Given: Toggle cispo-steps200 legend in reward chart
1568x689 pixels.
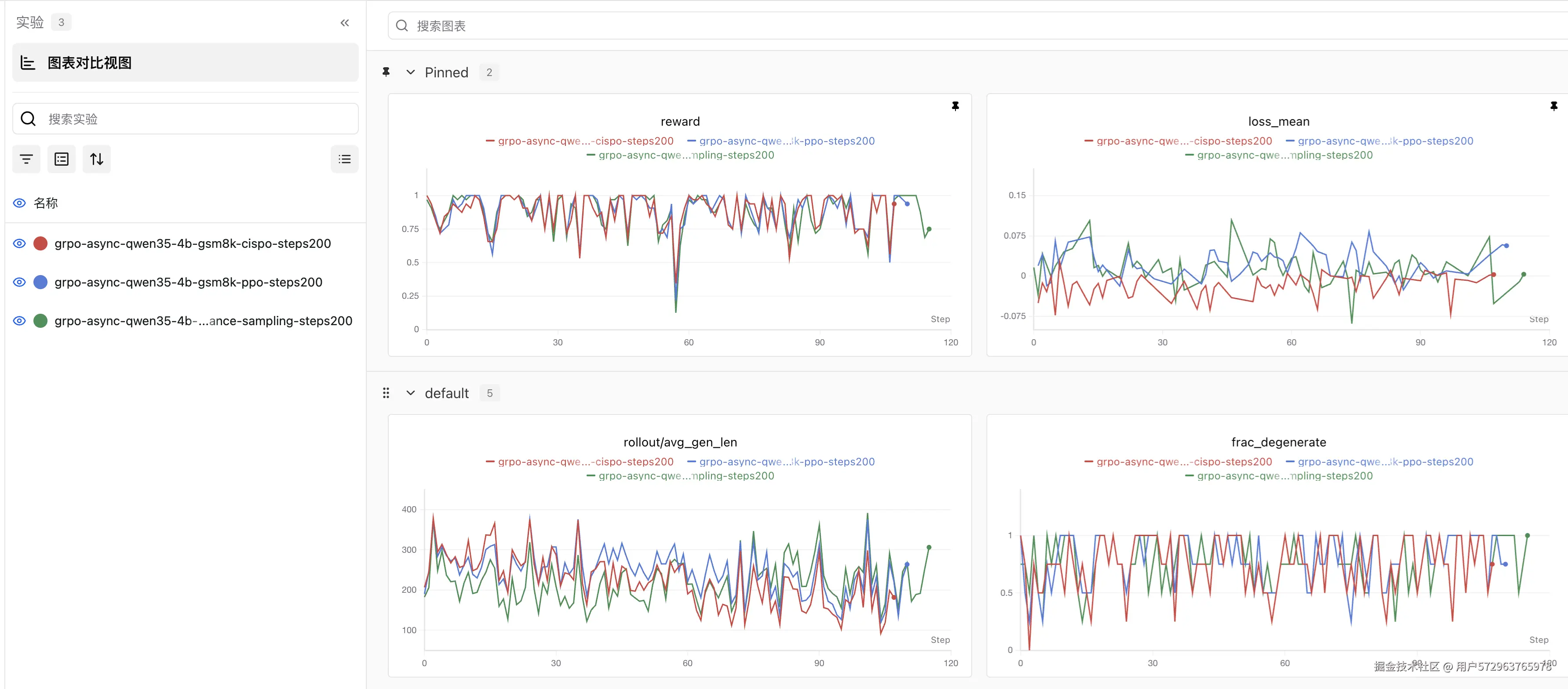Looking at the screenshot, I should (580, 141).
